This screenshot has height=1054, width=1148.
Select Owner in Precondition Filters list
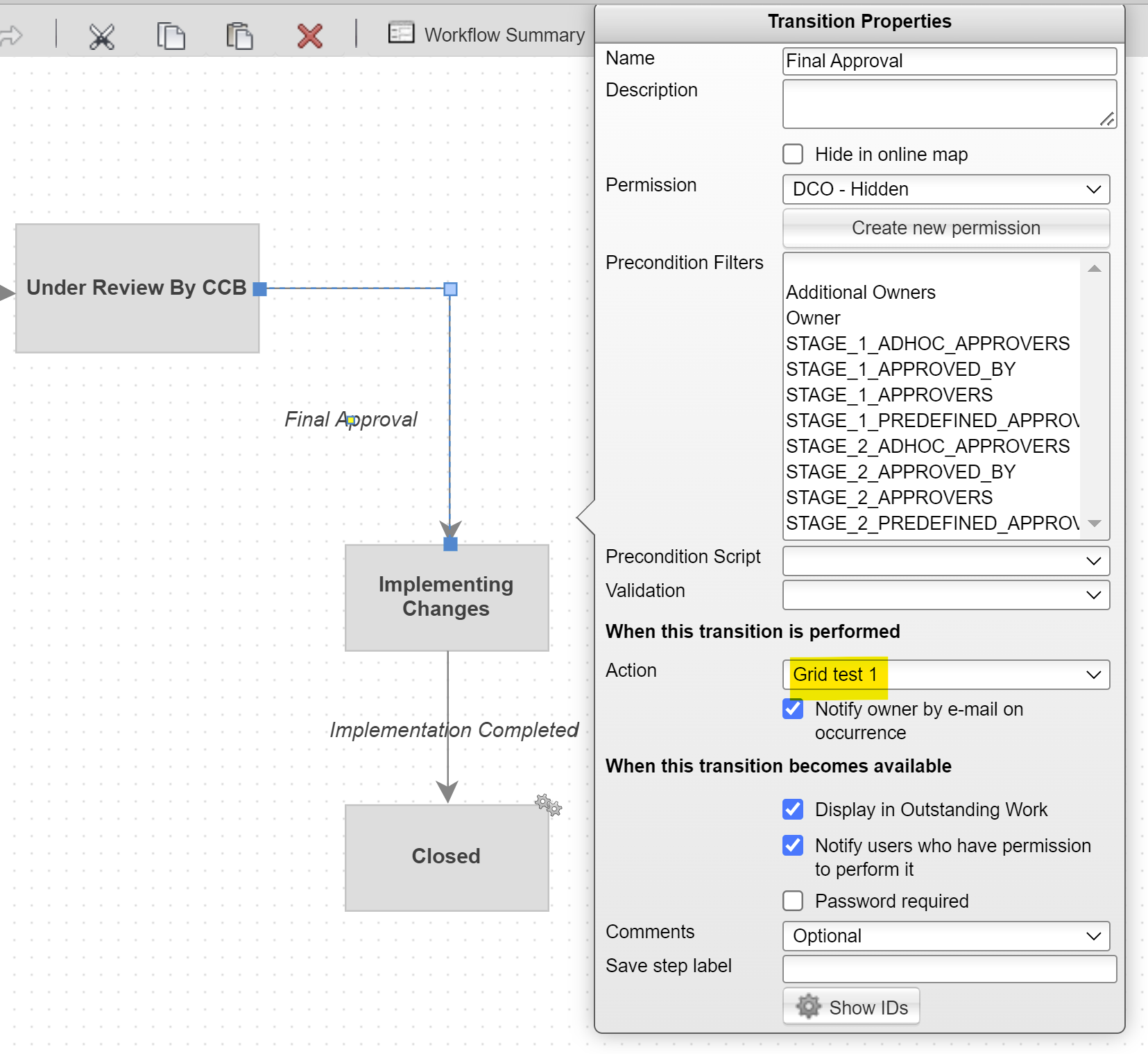[x=932, y=318]
